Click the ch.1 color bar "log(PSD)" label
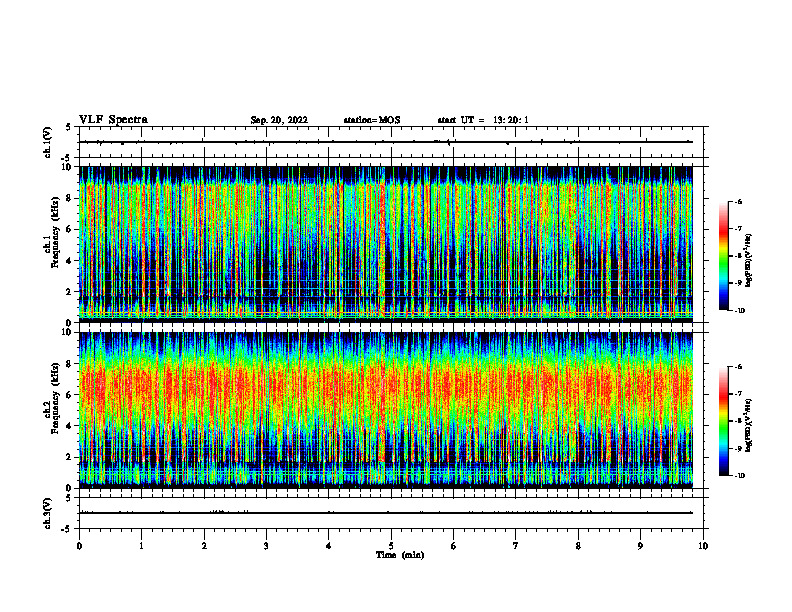 (749, 261)
